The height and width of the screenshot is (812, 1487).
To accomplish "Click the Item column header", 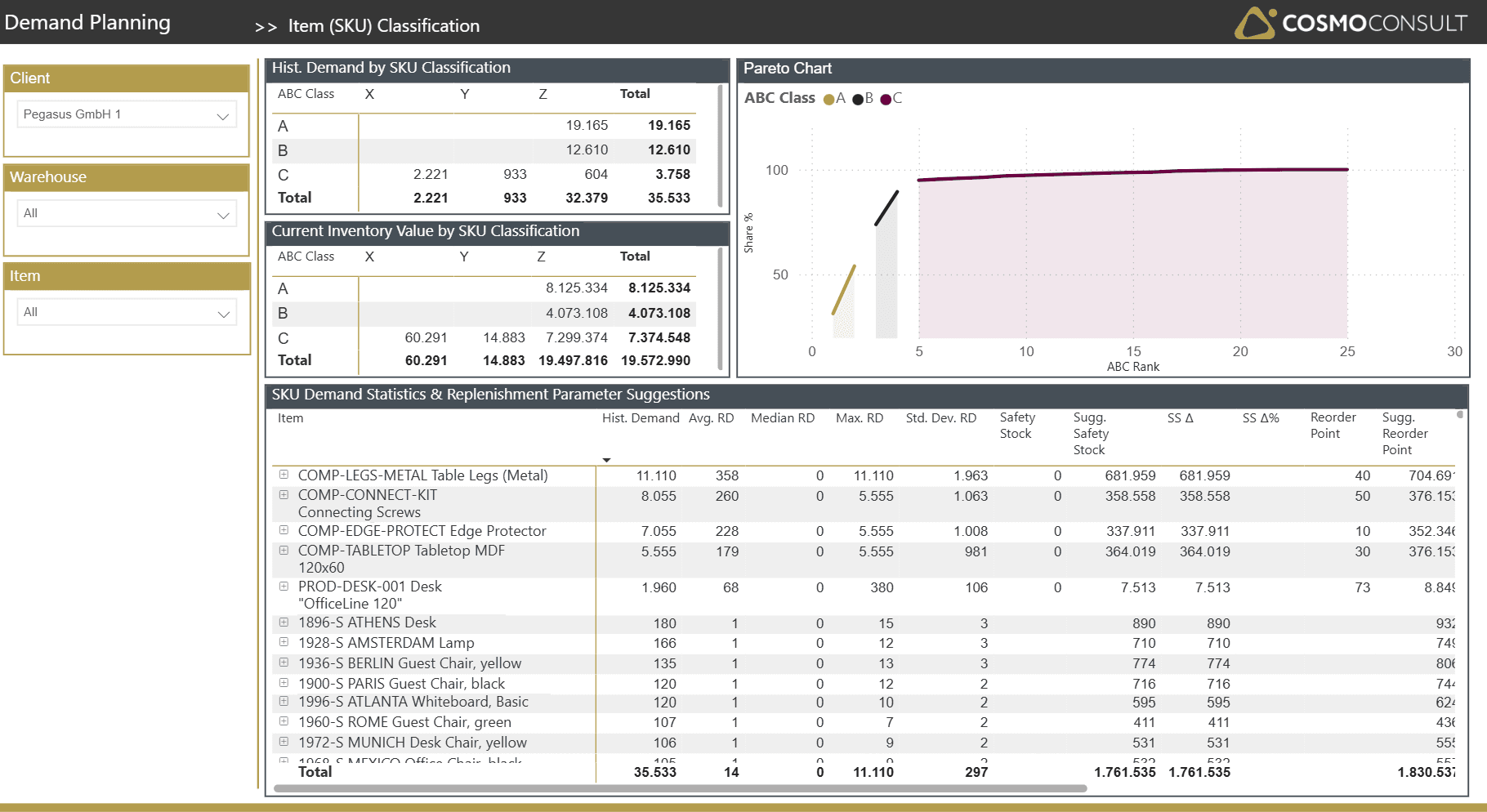I will 290,418.
